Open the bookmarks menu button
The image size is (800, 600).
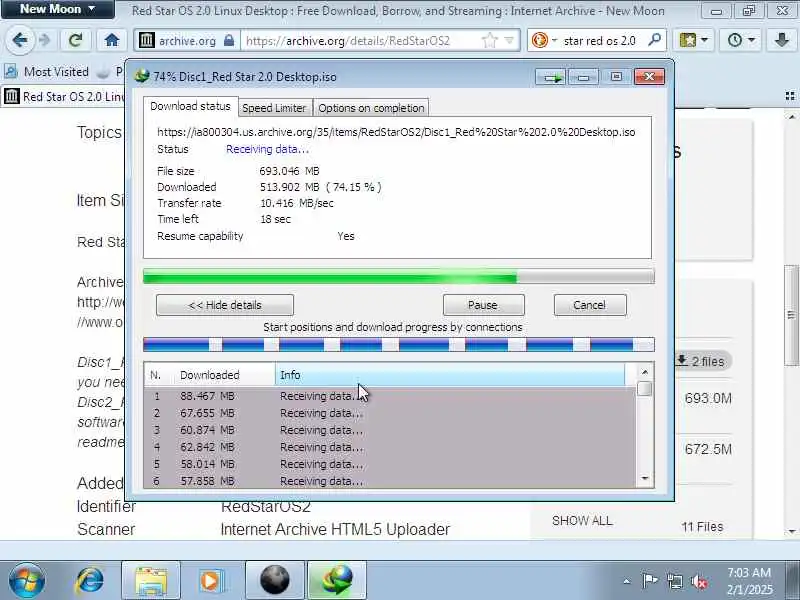(693, 40)
